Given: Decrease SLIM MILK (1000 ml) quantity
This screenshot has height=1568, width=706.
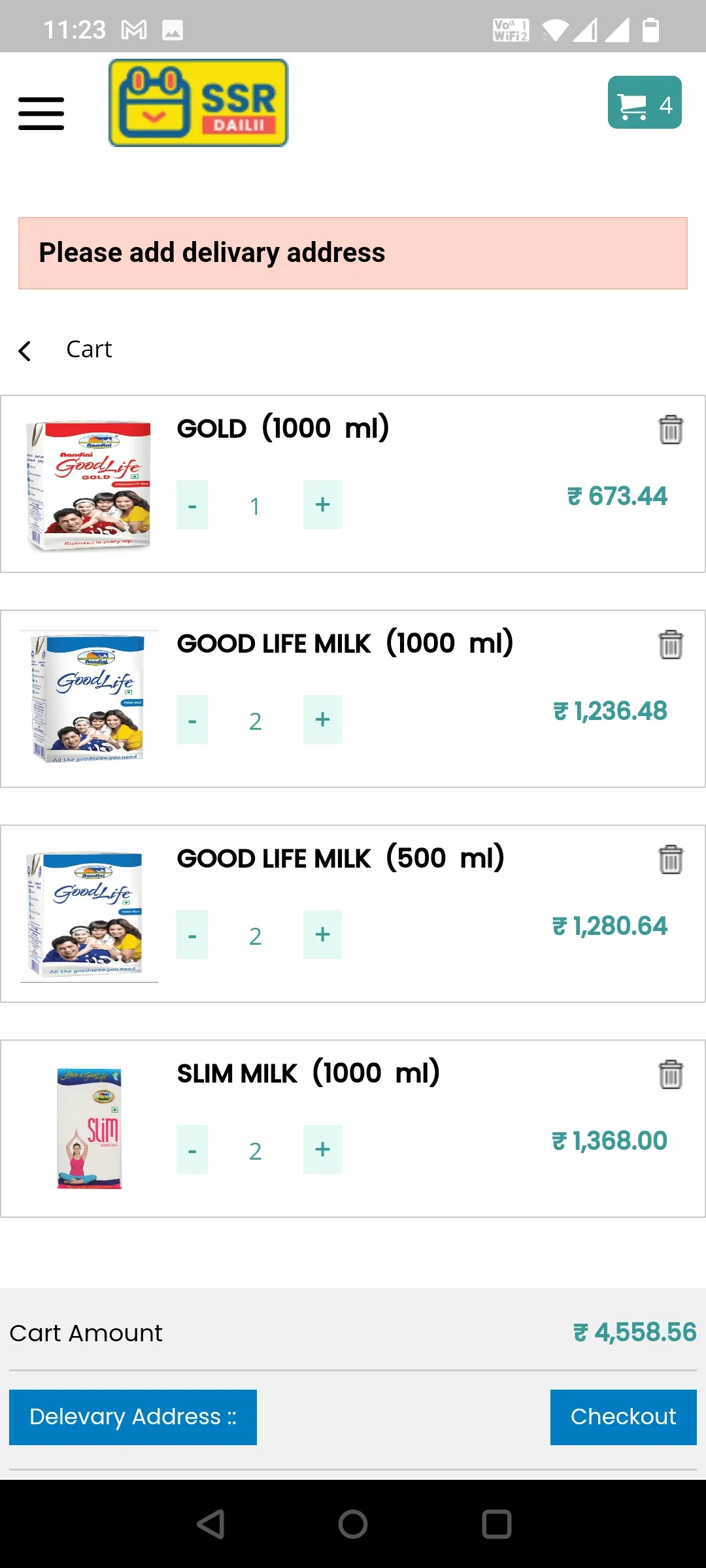Looking at the screenshot, I should [x=192, y=1150].
